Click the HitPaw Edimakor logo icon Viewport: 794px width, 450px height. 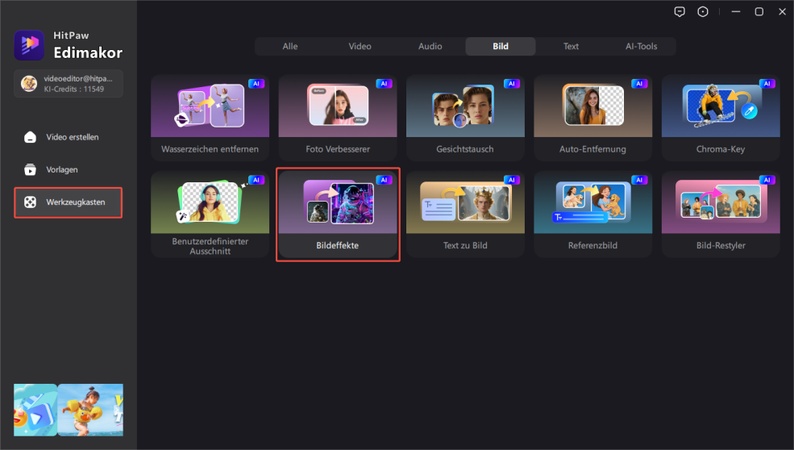tap(28, 45)
